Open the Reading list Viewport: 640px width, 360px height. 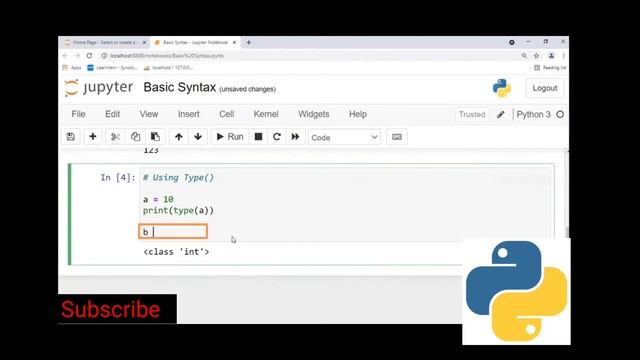pos(550,68)
